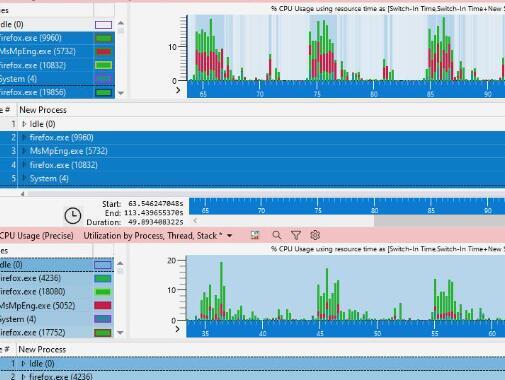The width and height of the screenshot is (505, 380).
Task: Click the 45 mark on lower graph time axis
Action: coord(320,333)
